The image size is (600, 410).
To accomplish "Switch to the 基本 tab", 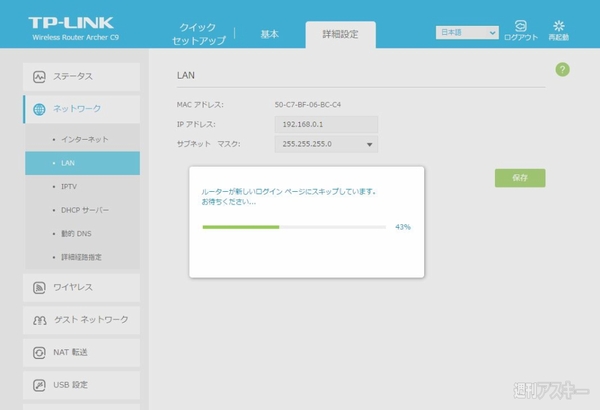I will tap(269, 34).
